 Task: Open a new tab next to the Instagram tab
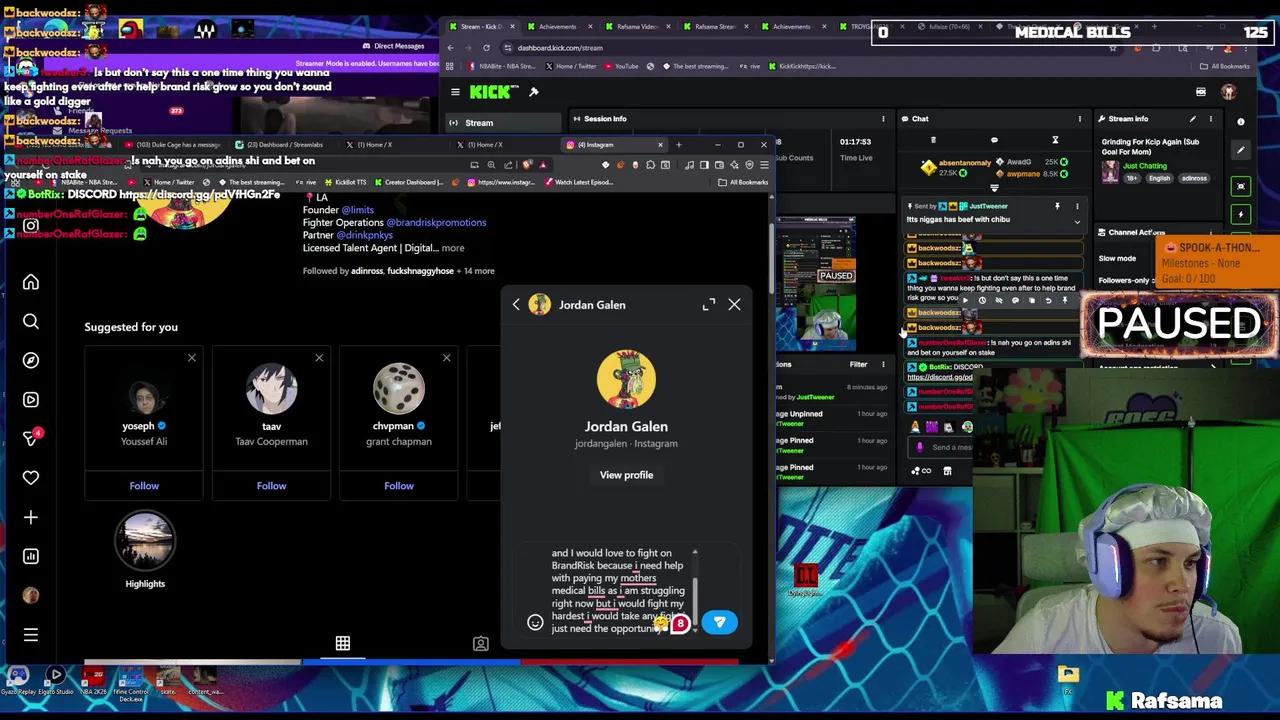point(678,145)
